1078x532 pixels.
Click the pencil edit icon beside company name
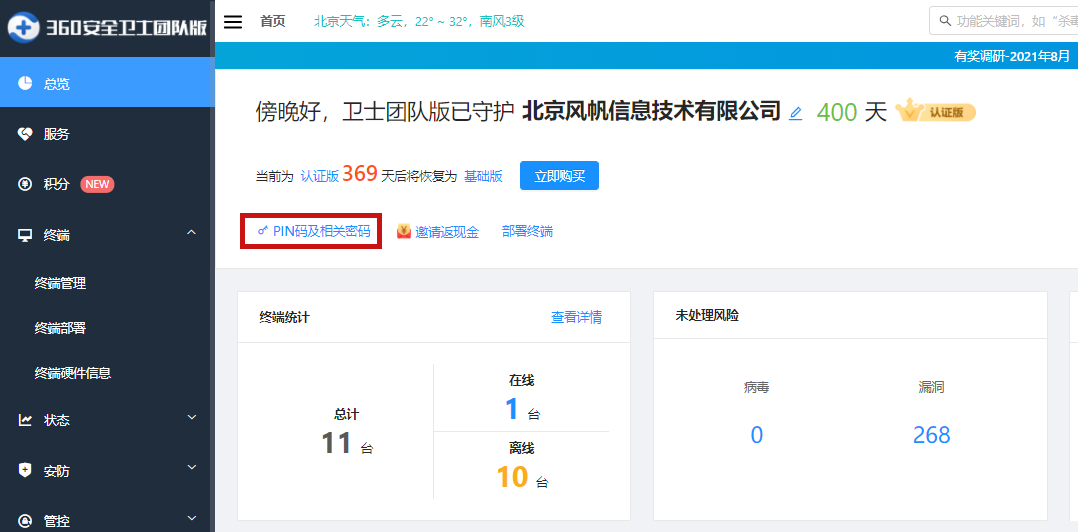click(795, 113)
